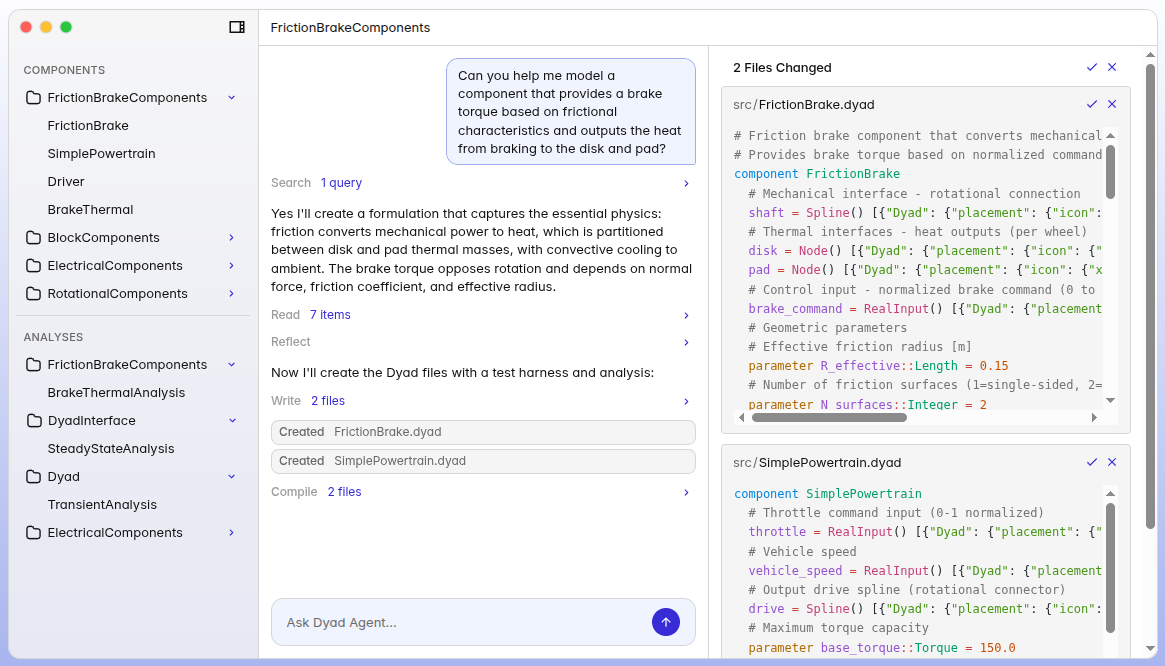Expand ElectricalComponents under Components

232,265
